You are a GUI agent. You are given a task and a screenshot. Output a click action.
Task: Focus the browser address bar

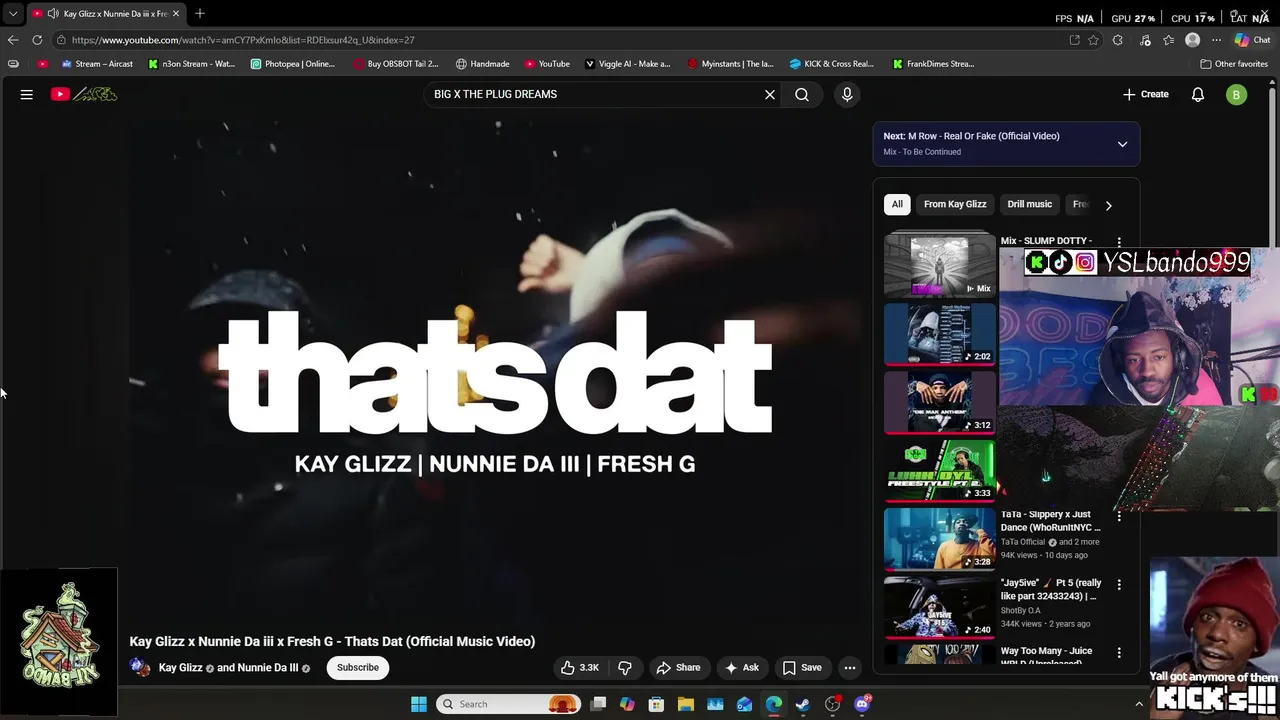coord(560,40)
